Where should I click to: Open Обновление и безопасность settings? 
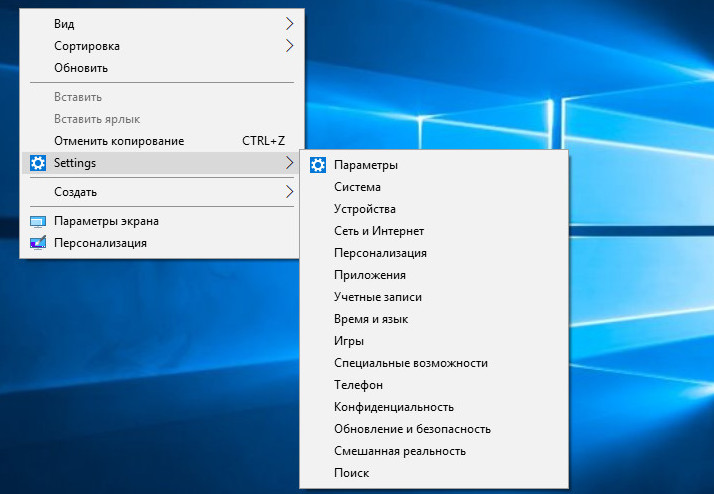click(x=434, y=429)
